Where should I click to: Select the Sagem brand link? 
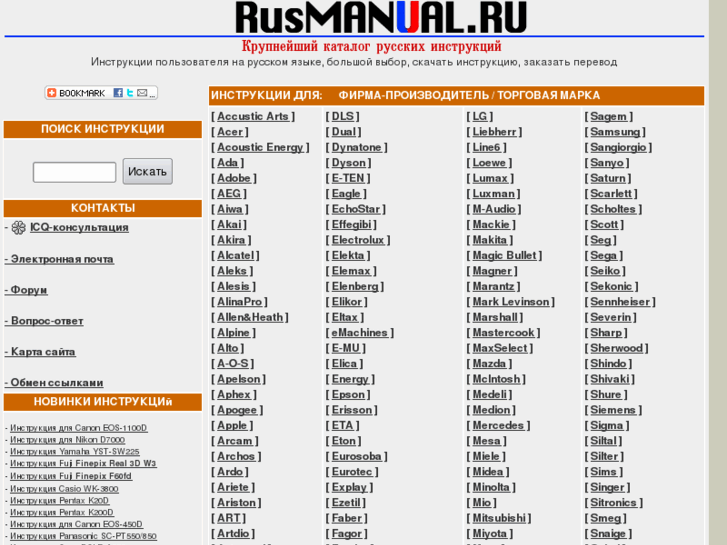pyautogui.click(x=608, y=116)
